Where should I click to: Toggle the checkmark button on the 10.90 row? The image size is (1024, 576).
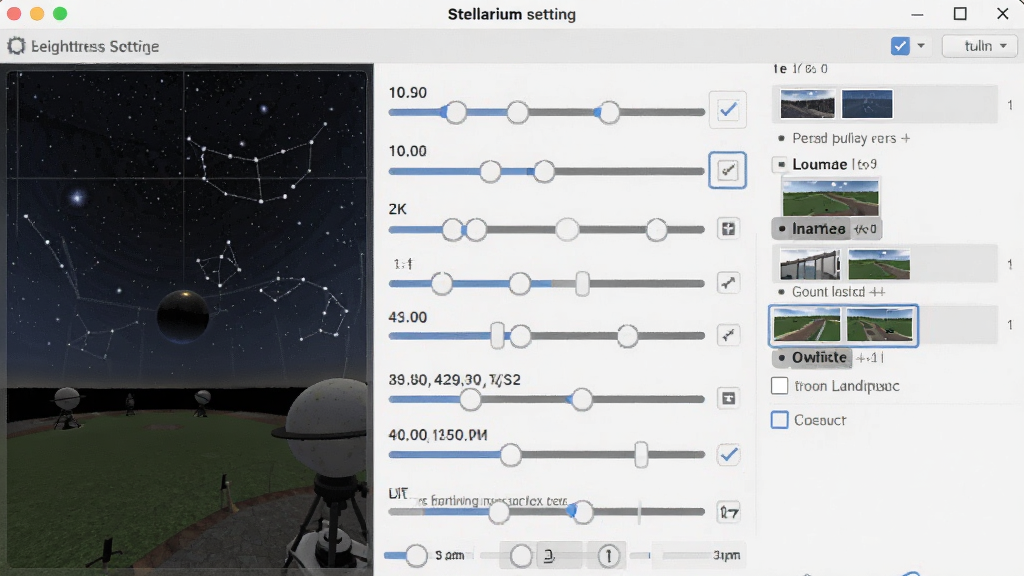click(x=728, y=110)
